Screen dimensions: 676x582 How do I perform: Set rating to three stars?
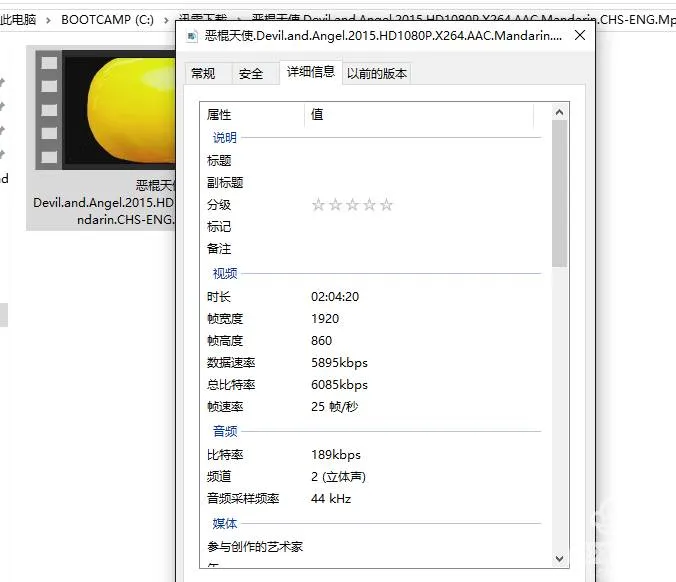[x=352, y=205]
